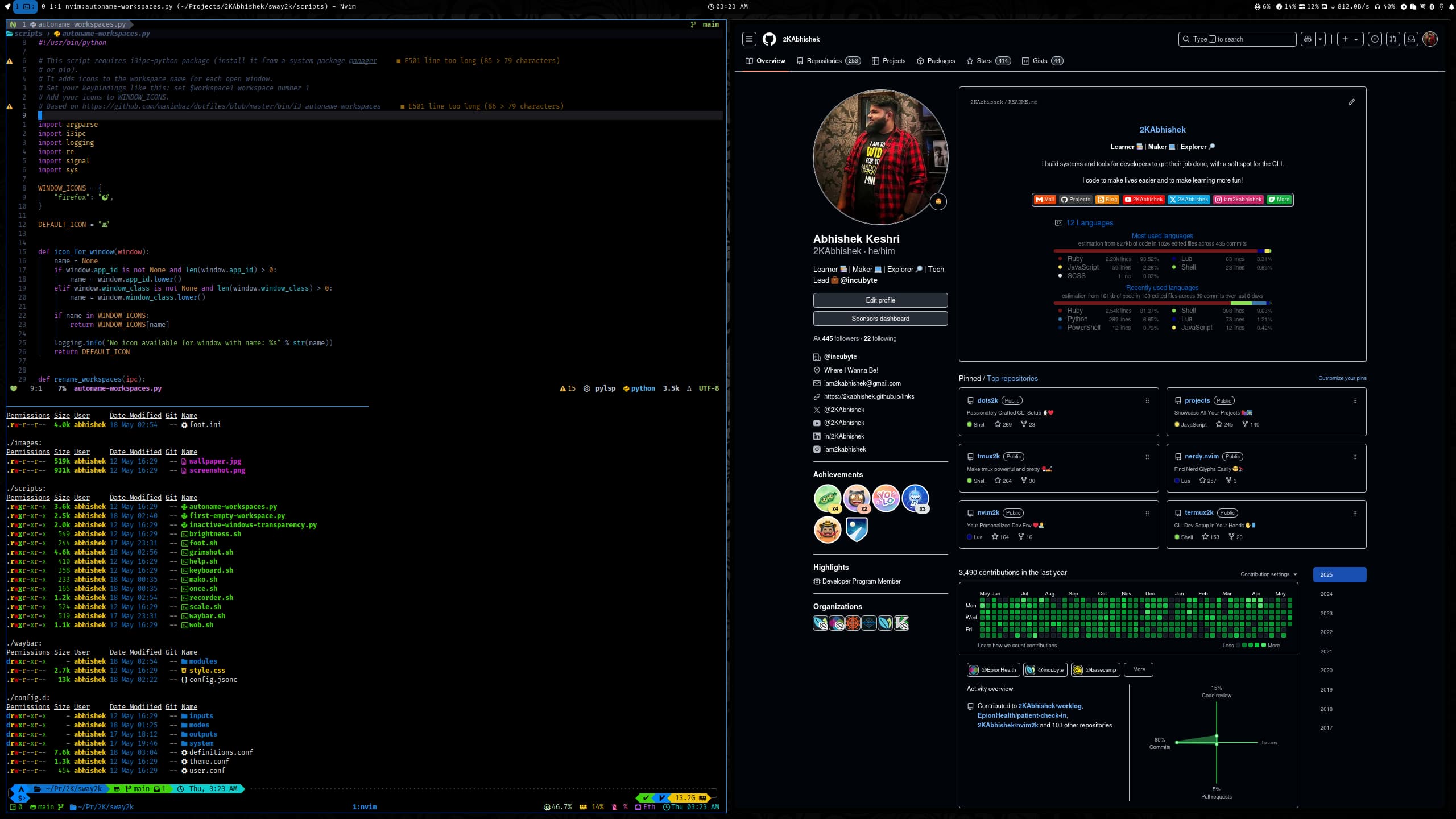Screen dimensions: 1456x819
Task: Open the notifications inbox icon
Action: click(1411, 39)
